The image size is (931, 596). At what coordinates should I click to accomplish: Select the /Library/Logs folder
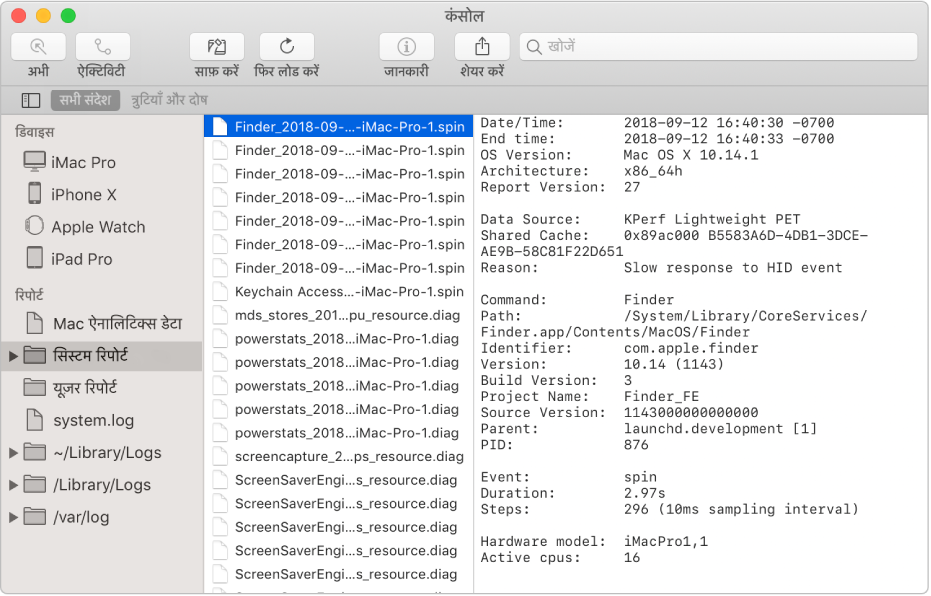pyautogui.click(x=102, y=485)
